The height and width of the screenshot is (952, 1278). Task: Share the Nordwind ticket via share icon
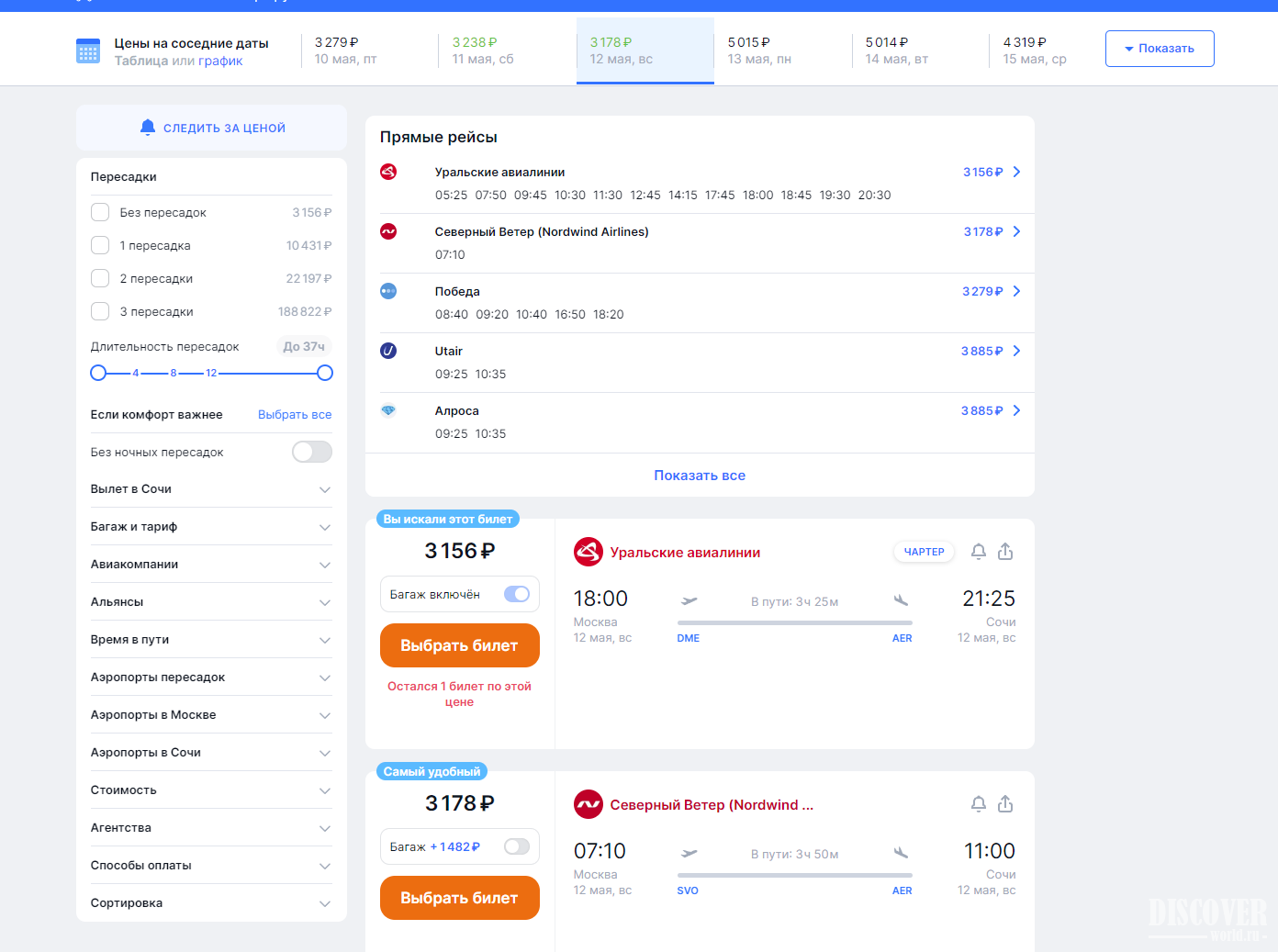pyautogui.click(x=1005, y=804)
